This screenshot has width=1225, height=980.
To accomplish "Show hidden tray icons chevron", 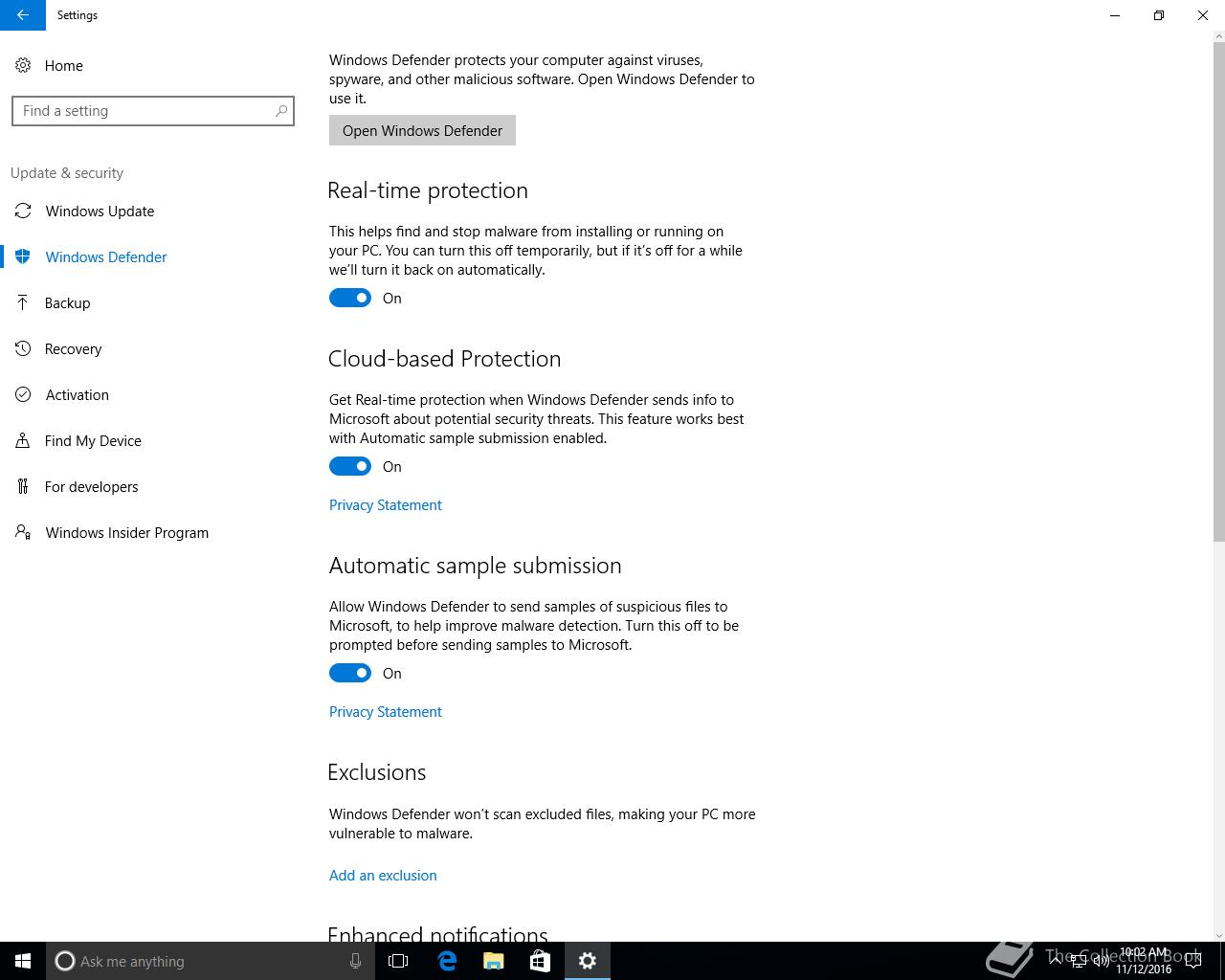I will point(1056,961).
